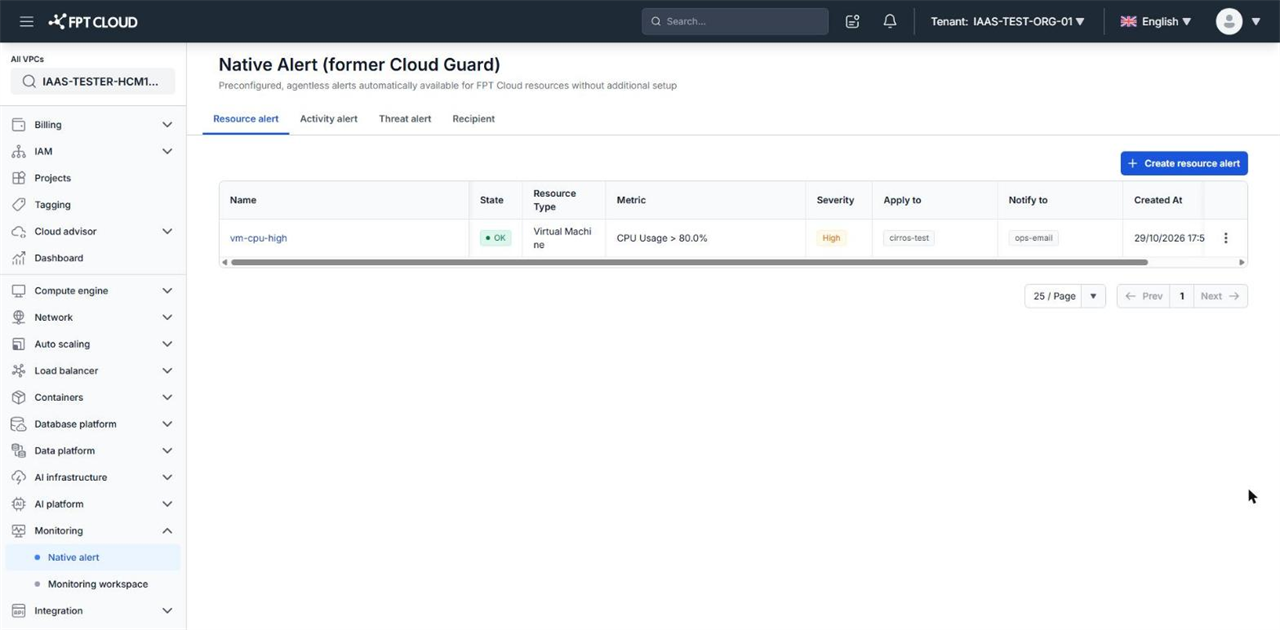Click the Tagging tag icon
The height and width of the screenshot is (630, 1280).
point(18,204)
